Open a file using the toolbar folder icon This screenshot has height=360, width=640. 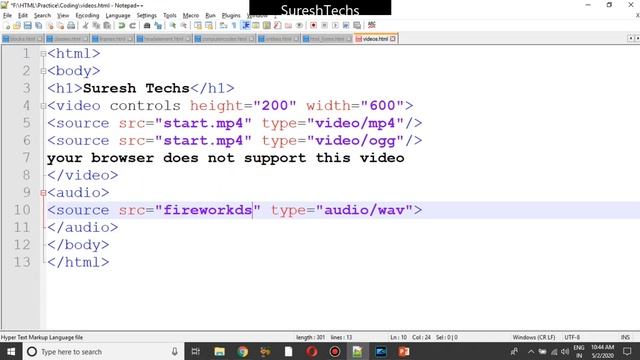pos(17,26)
